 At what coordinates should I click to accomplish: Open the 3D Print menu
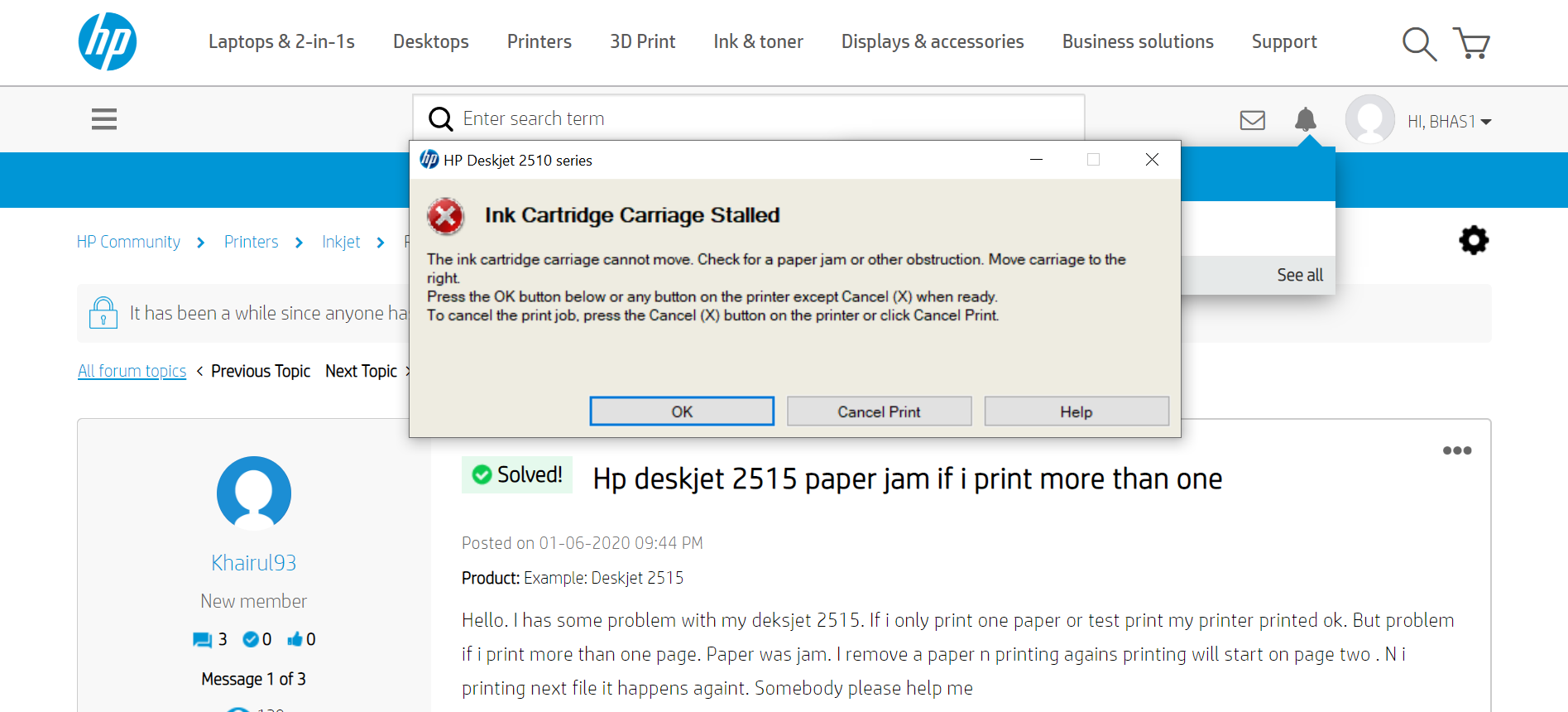pyautogui.click(x=643, y=41)
